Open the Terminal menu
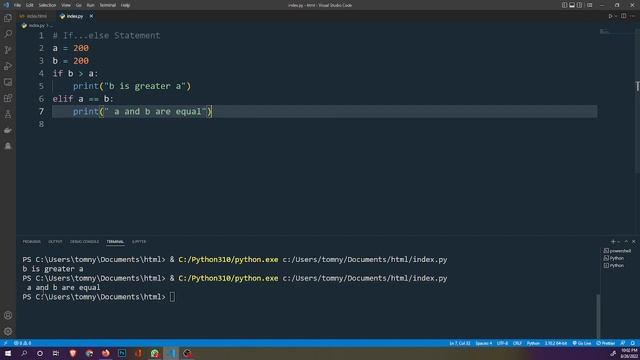 click(107, 5)
